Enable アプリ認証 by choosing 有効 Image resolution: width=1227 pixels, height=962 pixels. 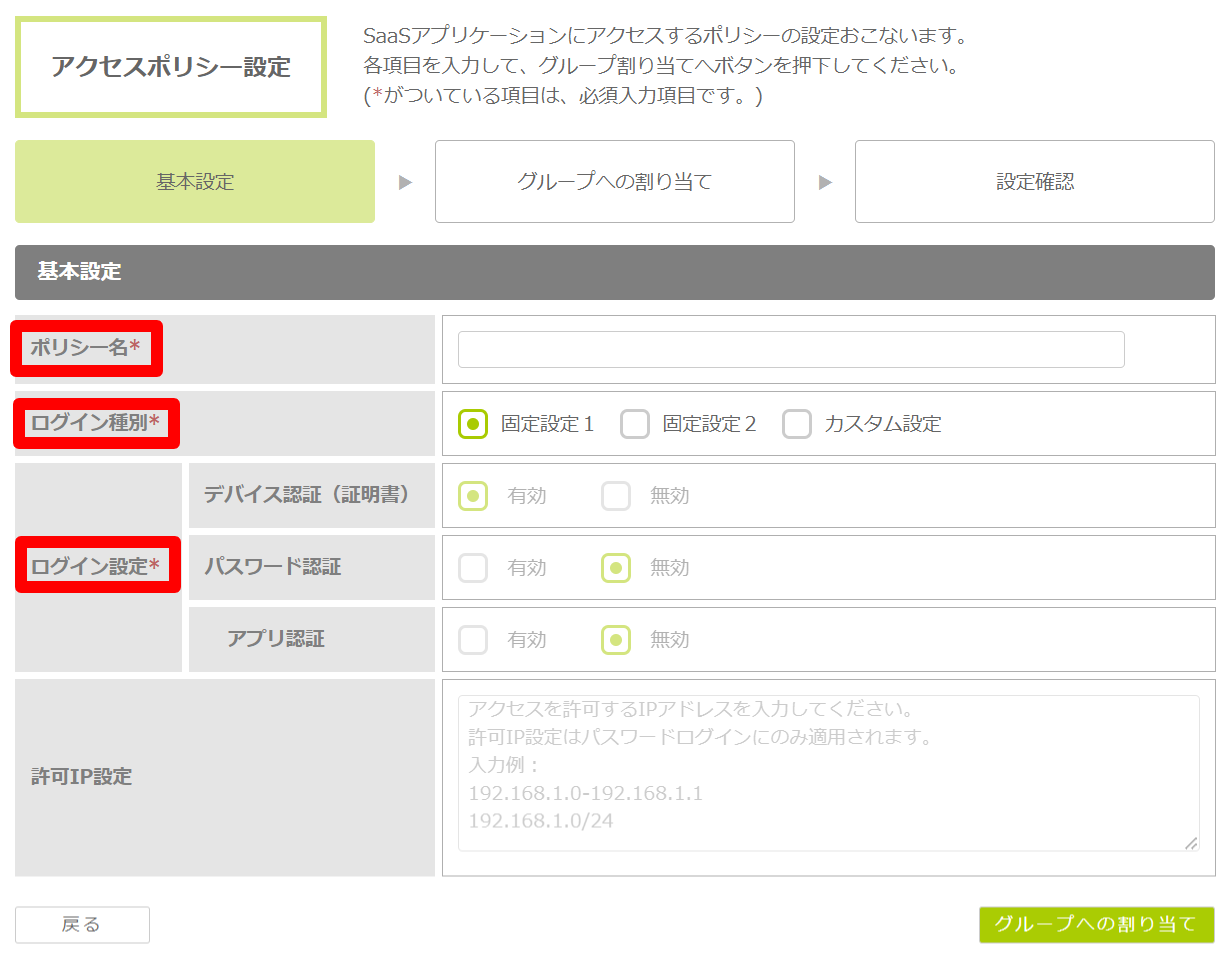click(x=473, y=640)
